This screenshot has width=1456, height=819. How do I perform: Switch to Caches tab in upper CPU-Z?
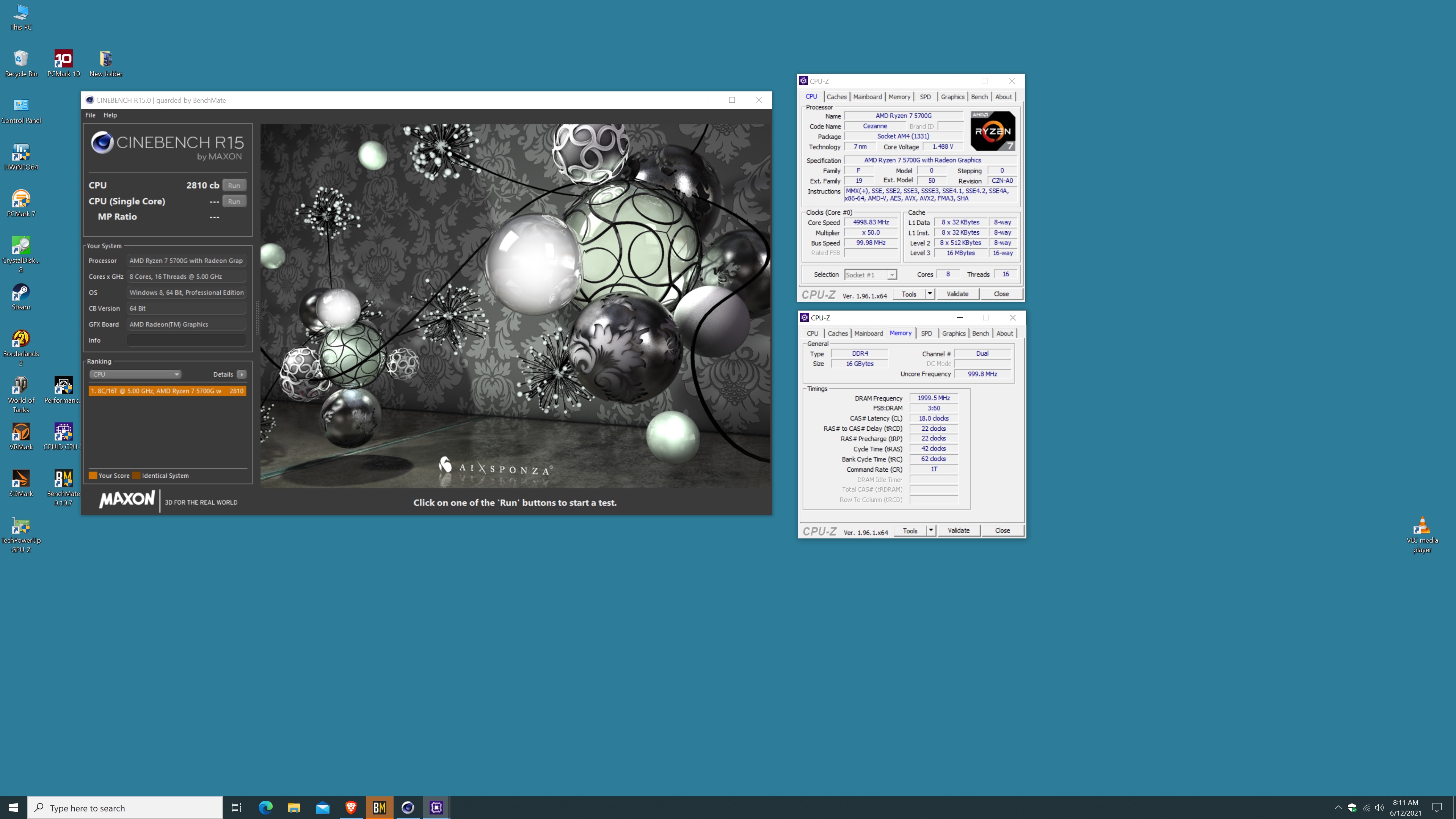tap(836, 97)
